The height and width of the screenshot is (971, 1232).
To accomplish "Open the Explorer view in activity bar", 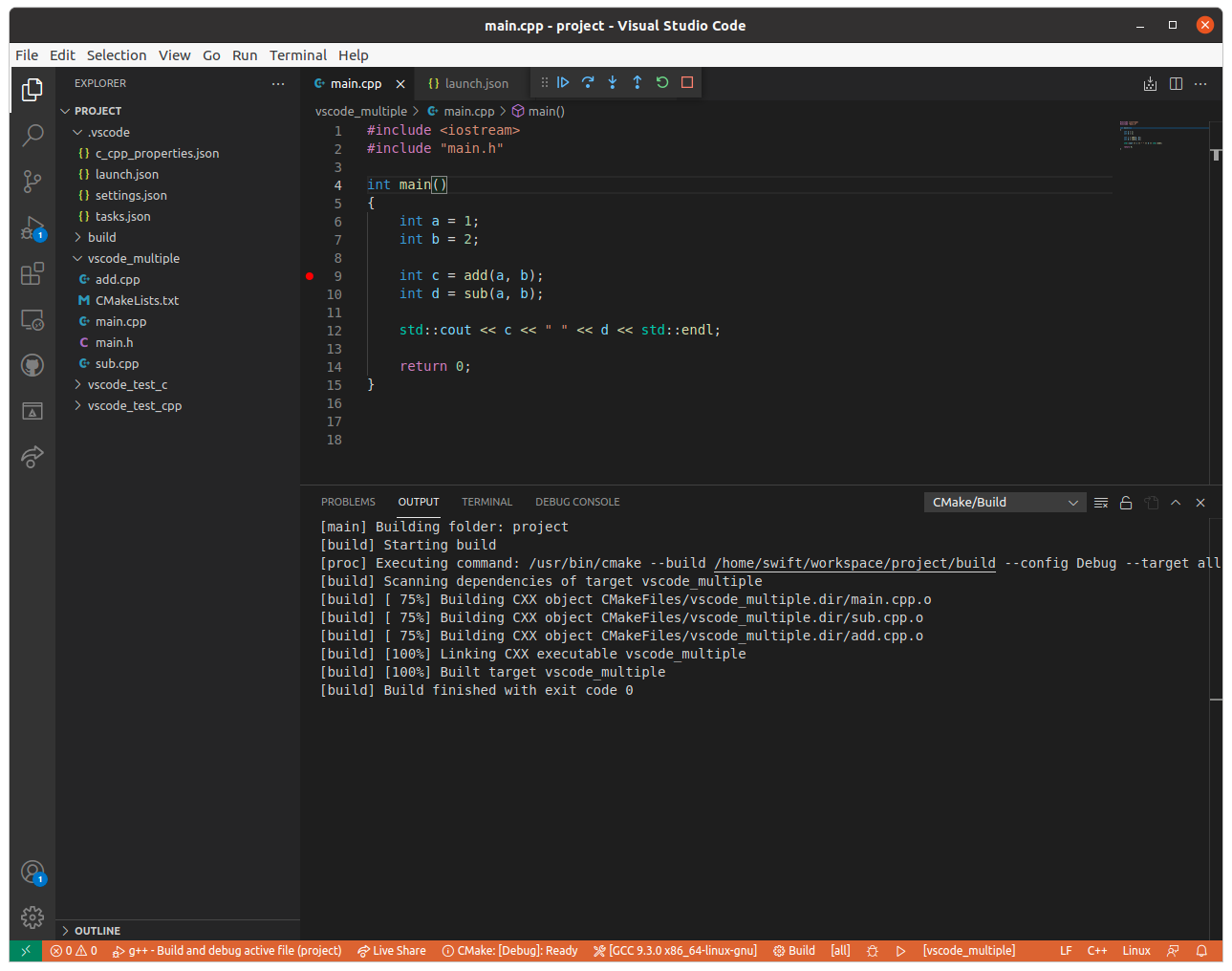I will coord(32,89).
